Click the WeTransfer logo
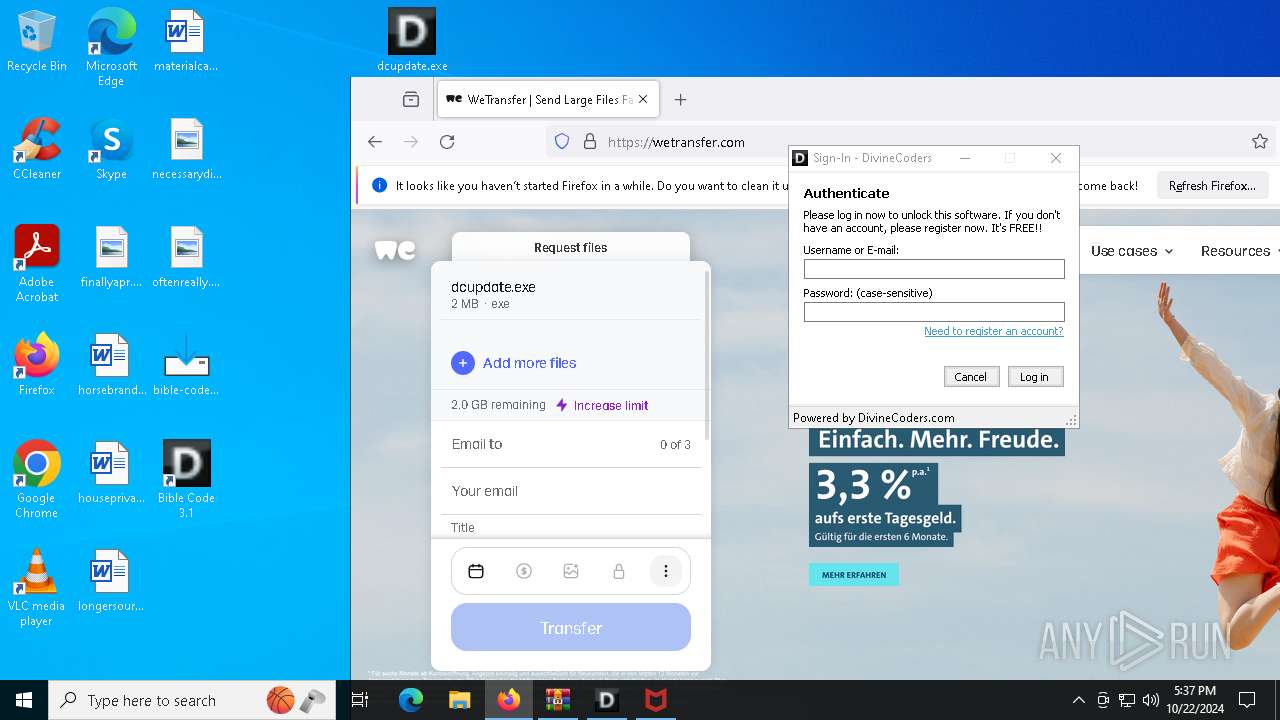The height and width of the screenshot is (720, 1280). (395, 249)
